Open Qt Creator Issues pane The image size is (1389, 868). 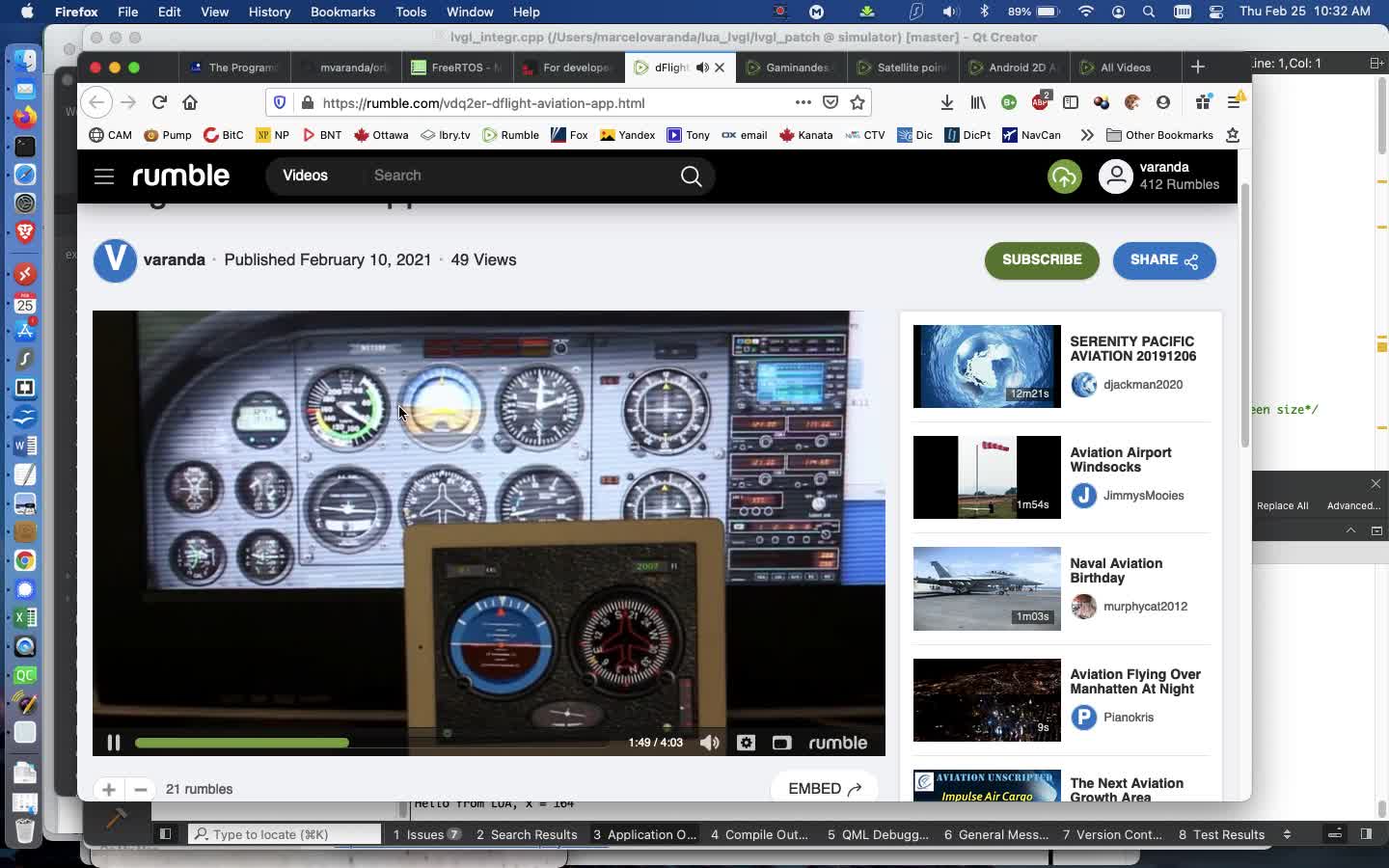pos(426,834)
